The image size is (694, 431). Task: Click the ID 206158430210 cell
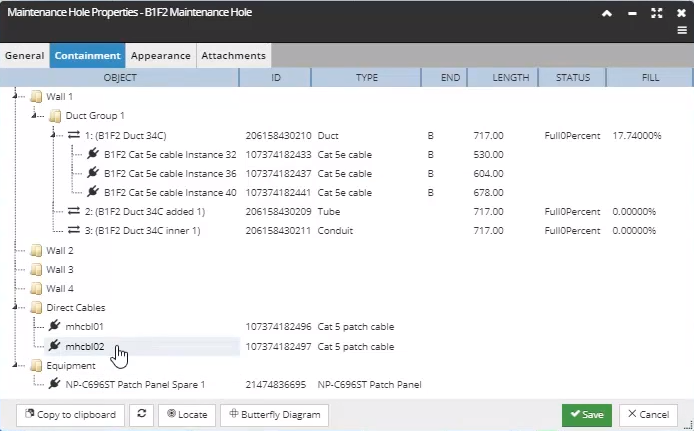click(x=278, y=135)
